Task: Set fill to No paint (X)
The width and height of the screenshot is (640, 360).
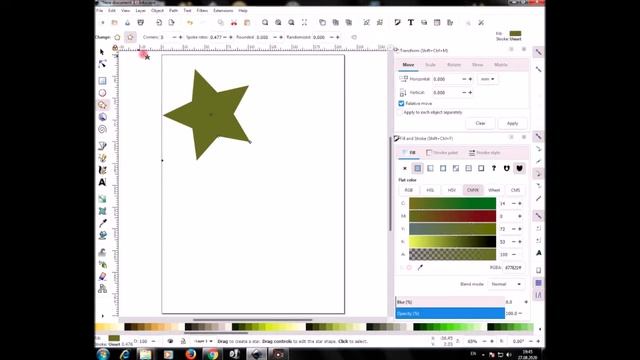Action: [404, 168]
